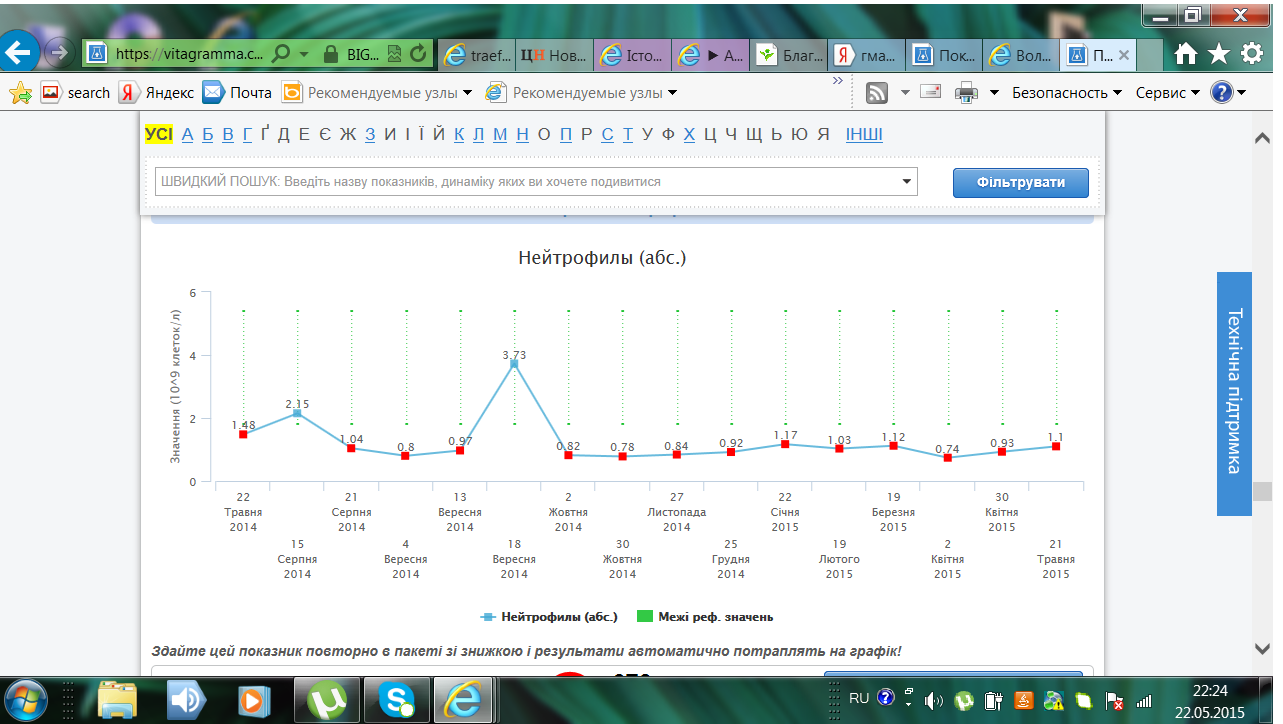This screenshot has height=724, width=1283.
Task: Go back with the browser Back arrow
Action: point(20,51)
